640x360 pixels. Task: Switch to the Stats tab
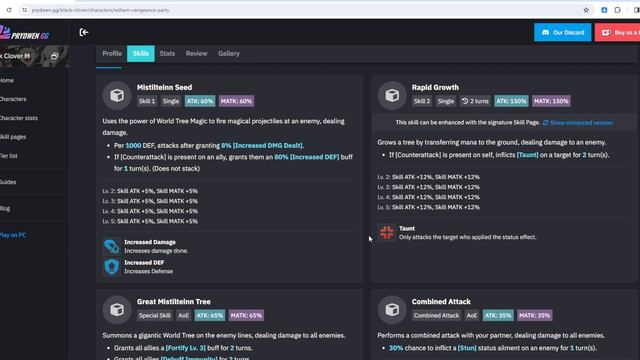tap(167, 53)
